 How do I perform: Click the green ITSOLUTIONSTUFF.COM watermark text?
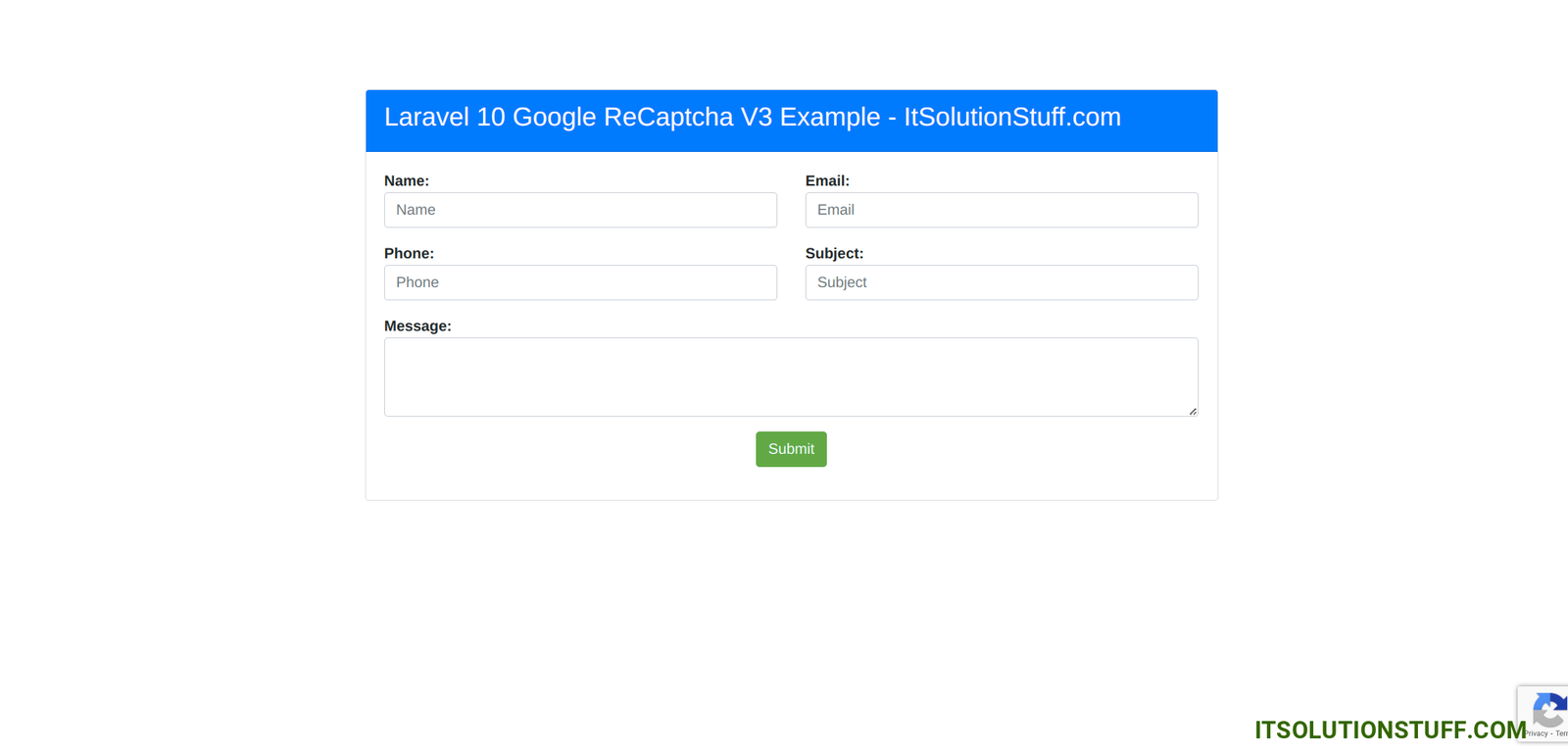[1389, 730]
